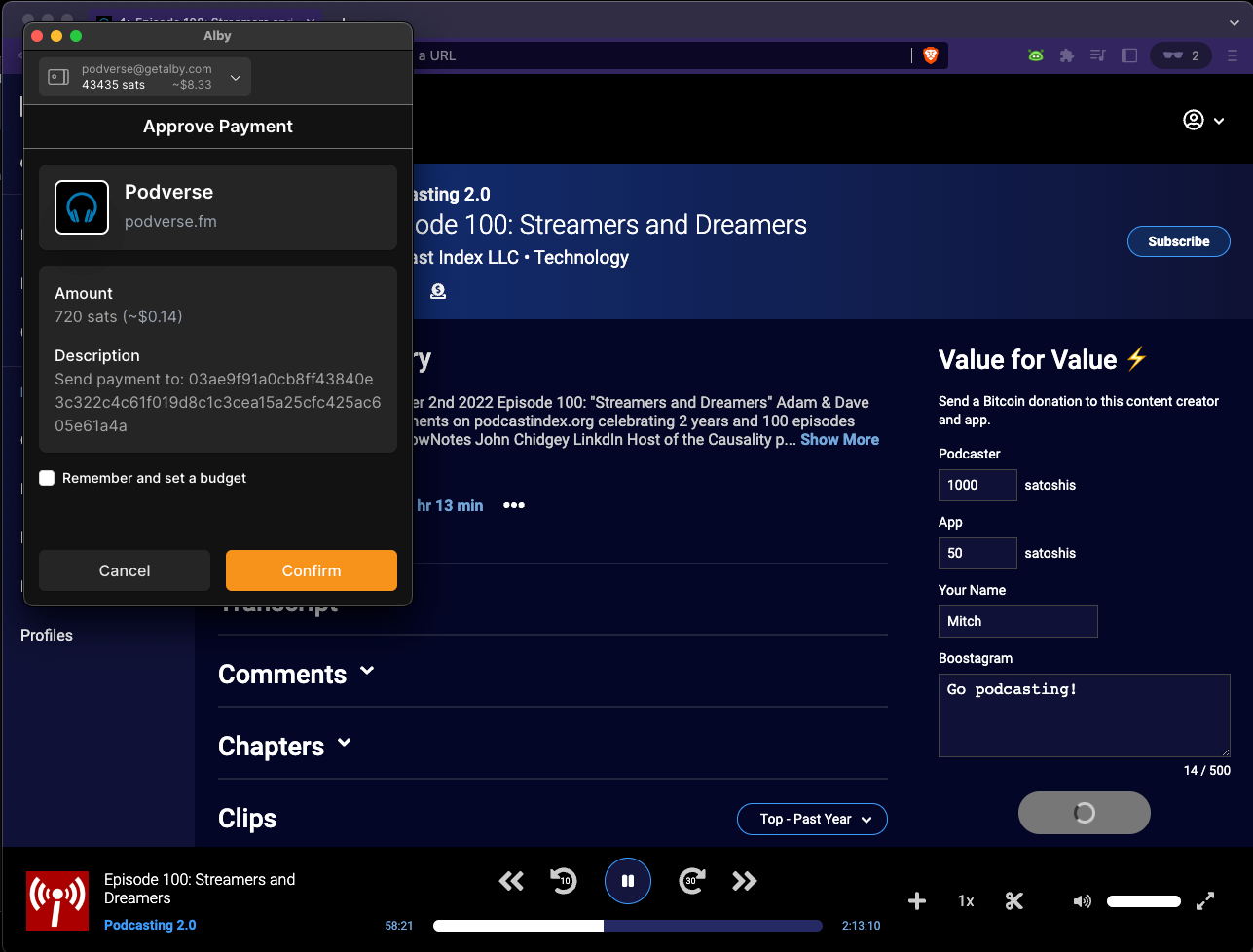Check Remember and set a budget
Image resolution: width=1253 pixels, height=952 pixels.
point(47,478)
